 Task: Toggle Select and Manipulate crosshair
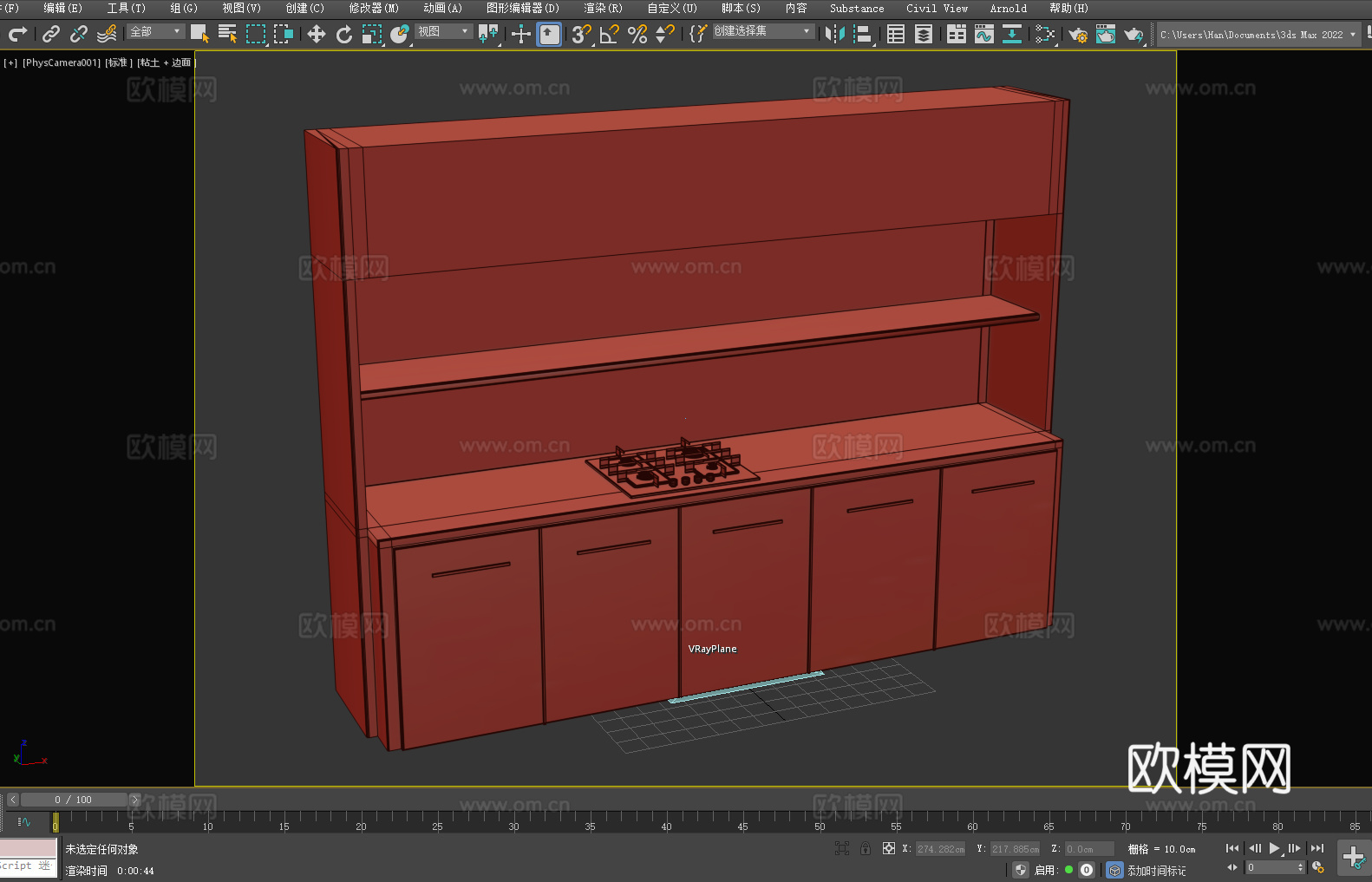[520, 34]
